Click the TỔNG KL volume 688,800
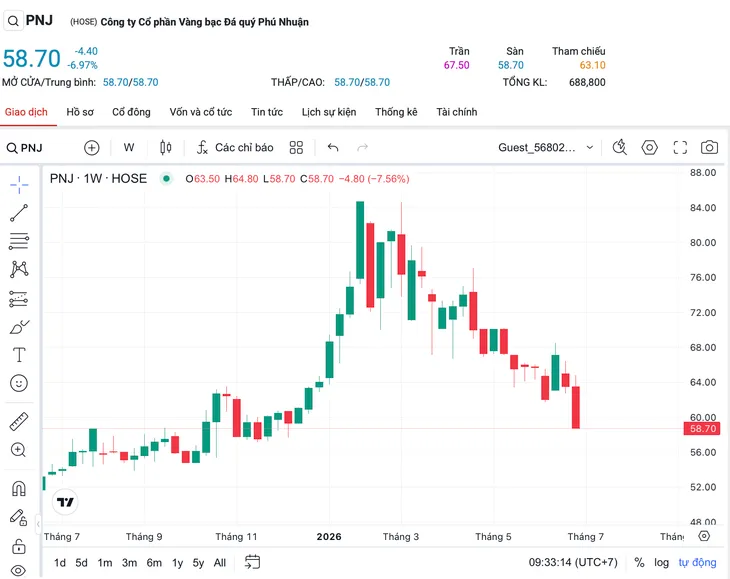Screen dimensions: 730x579 [x=587, y=82]
